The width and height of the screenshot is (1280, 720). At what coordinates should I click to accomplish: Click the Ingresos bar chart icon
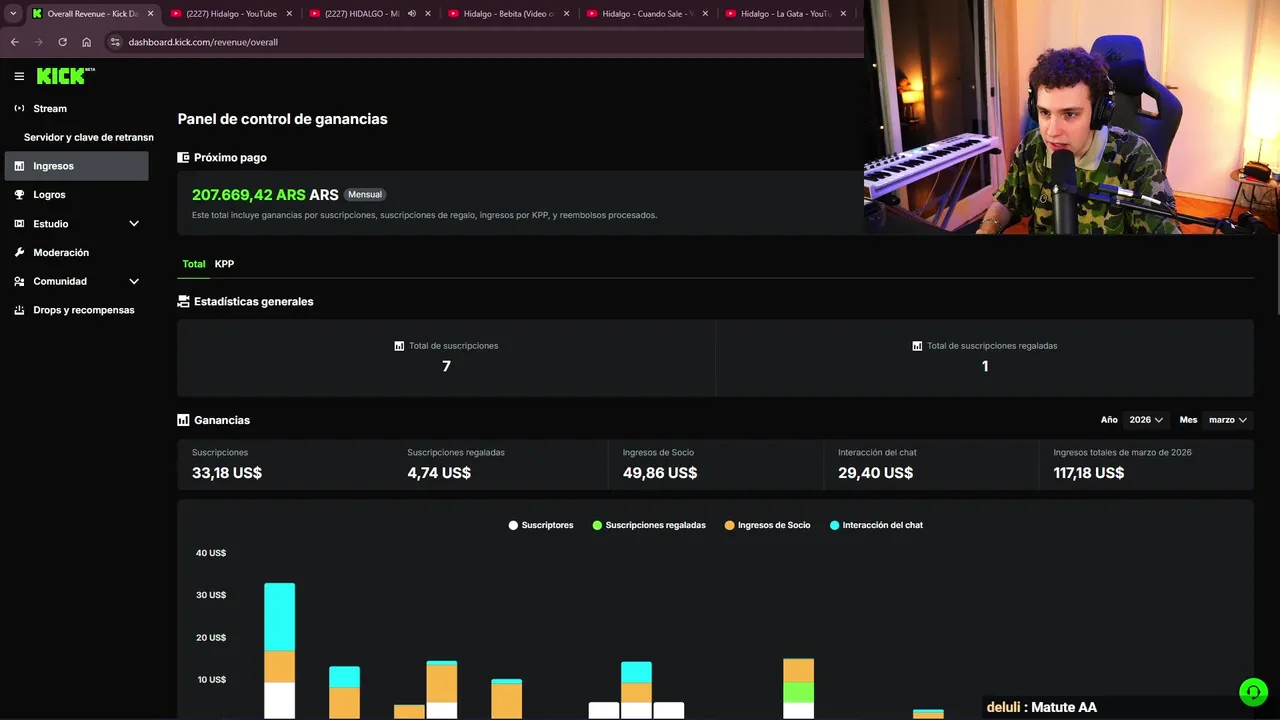point(19,166)
